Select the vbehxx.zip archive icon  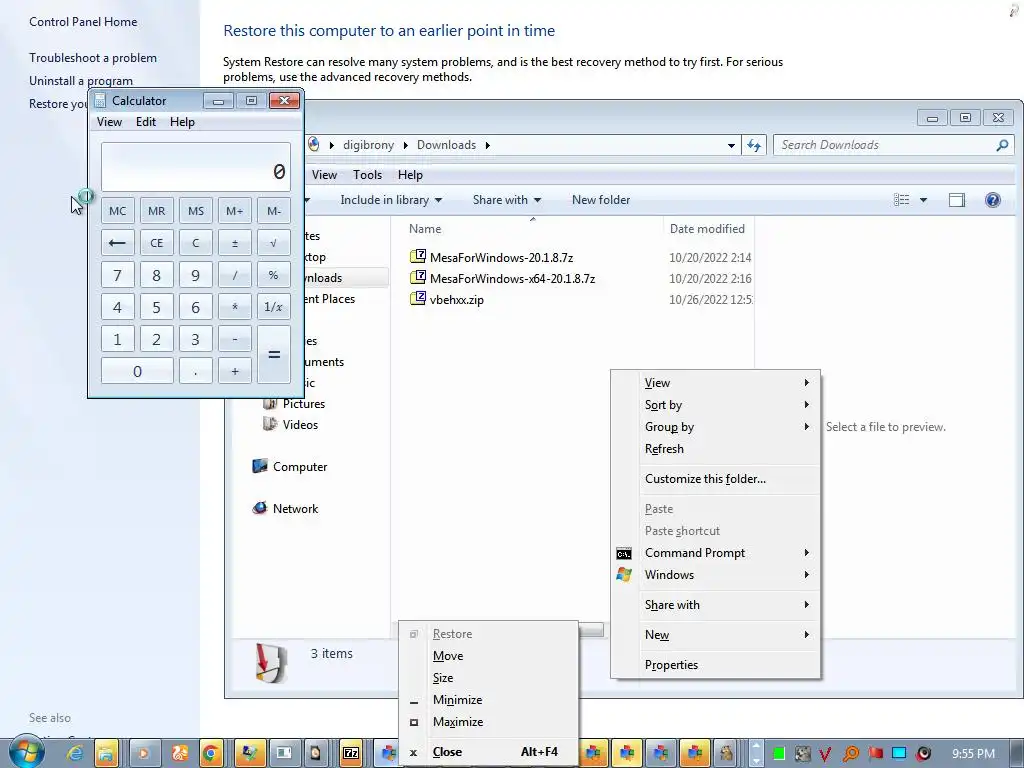418,299
